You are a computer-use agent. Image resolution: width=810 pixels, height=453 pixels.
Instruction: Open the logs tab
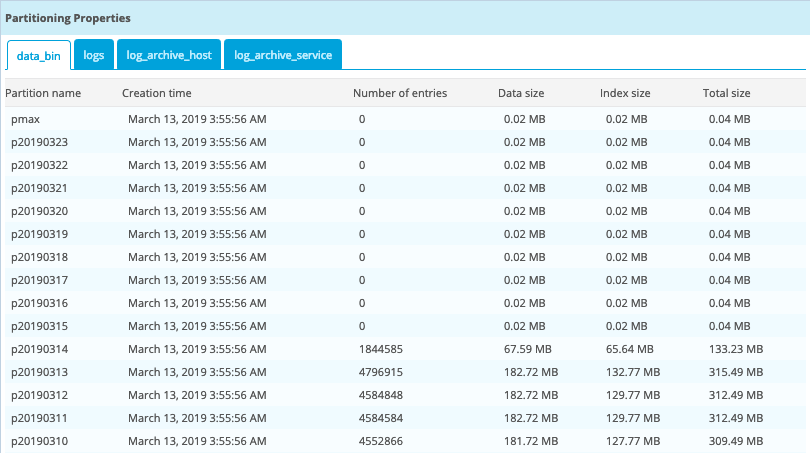point(94,56)
